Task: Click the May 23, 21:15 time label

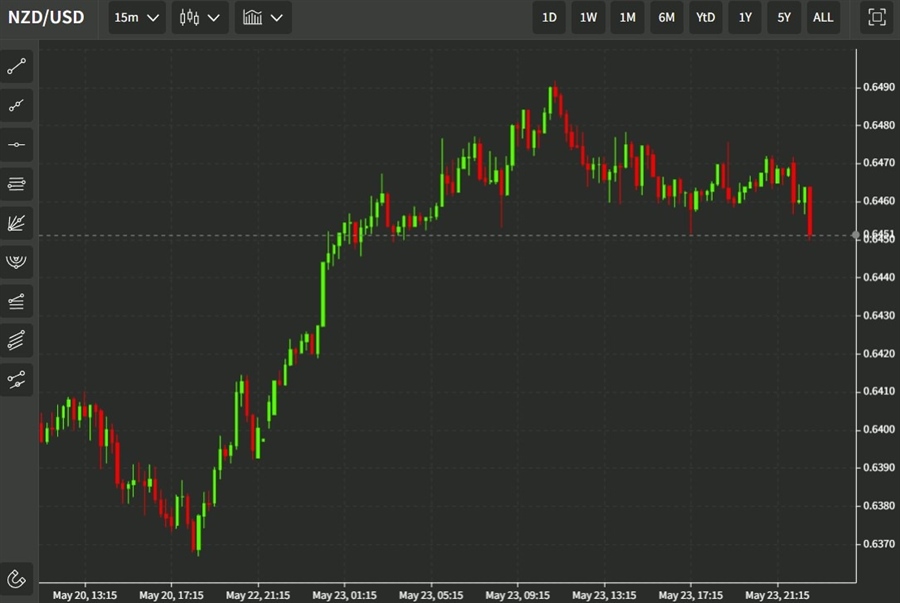Action: 777,595
